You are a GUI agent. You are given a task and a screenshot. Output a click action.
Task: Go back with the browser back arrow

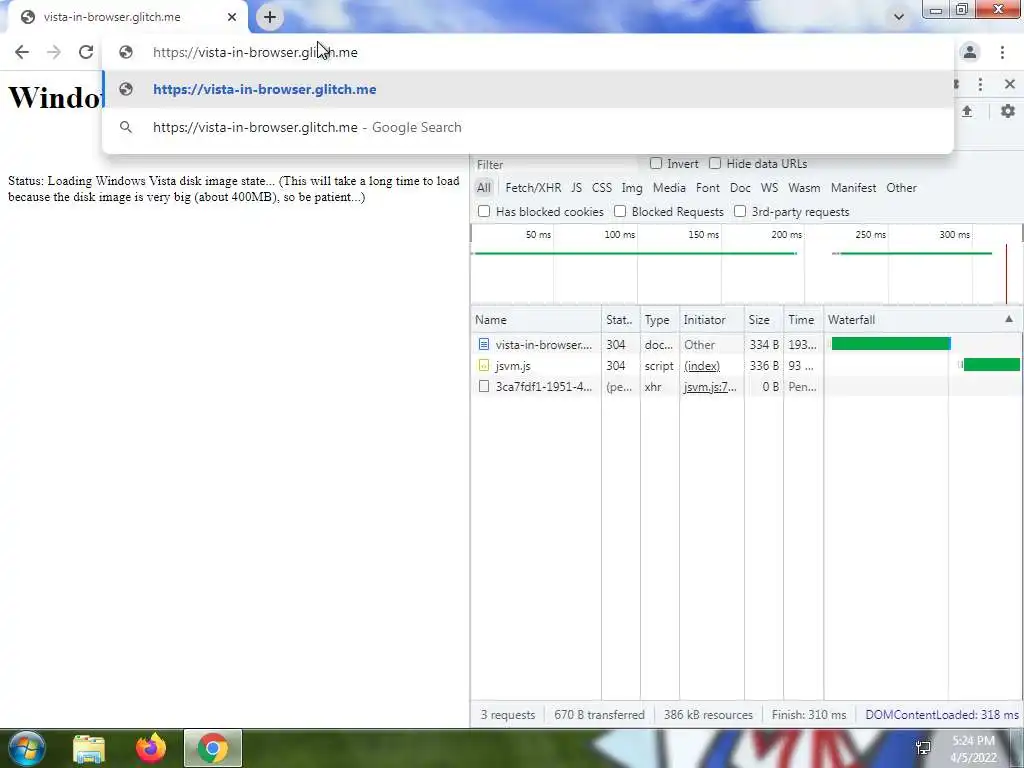coord(22,52)
